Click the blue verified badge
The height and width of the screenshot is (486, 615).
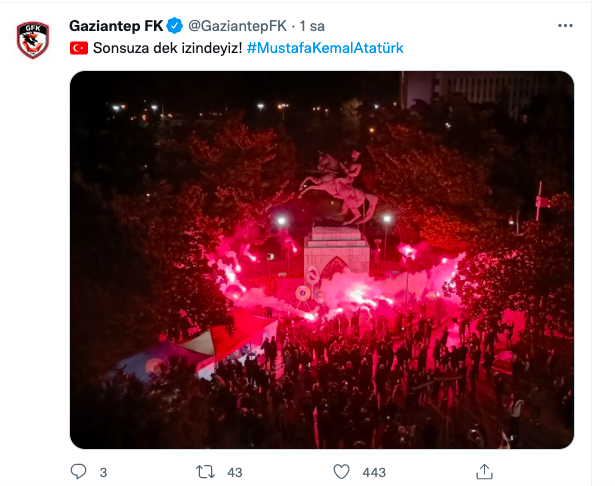pyautogui.click(x=175, y=26)
